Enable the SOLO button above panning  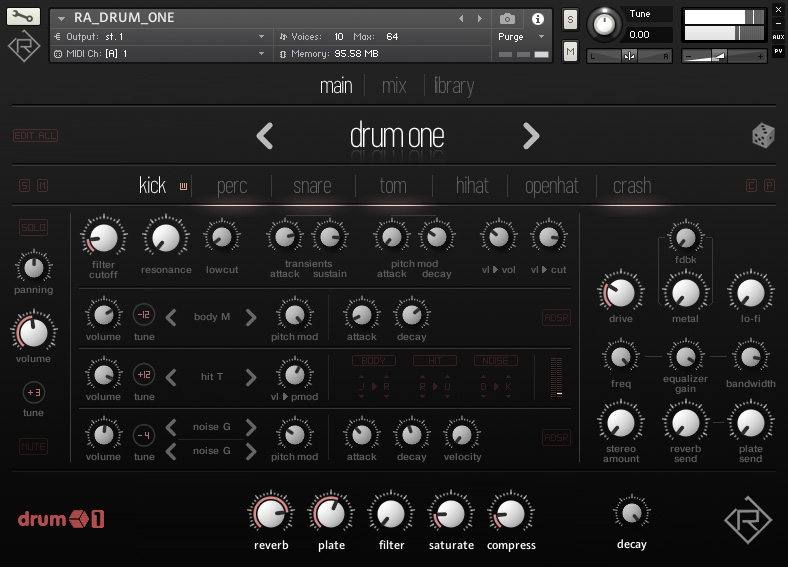pos(33,227)
